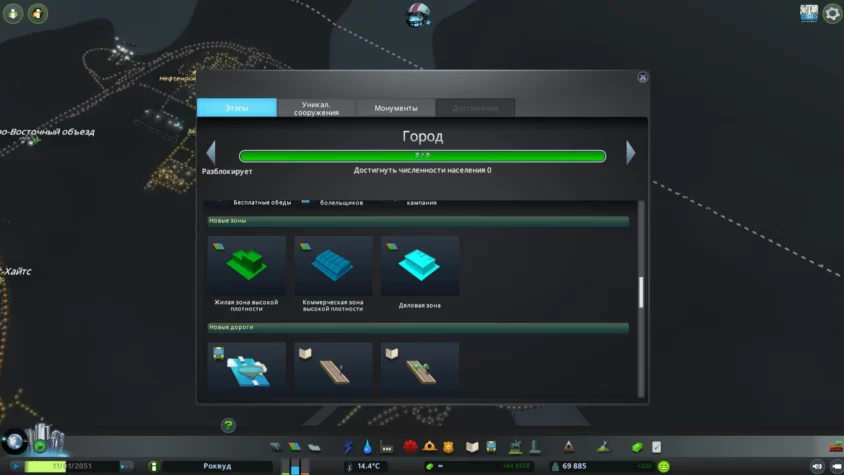Select Коммерческая зона высокой плотности thumbnail

pos(333,266)
